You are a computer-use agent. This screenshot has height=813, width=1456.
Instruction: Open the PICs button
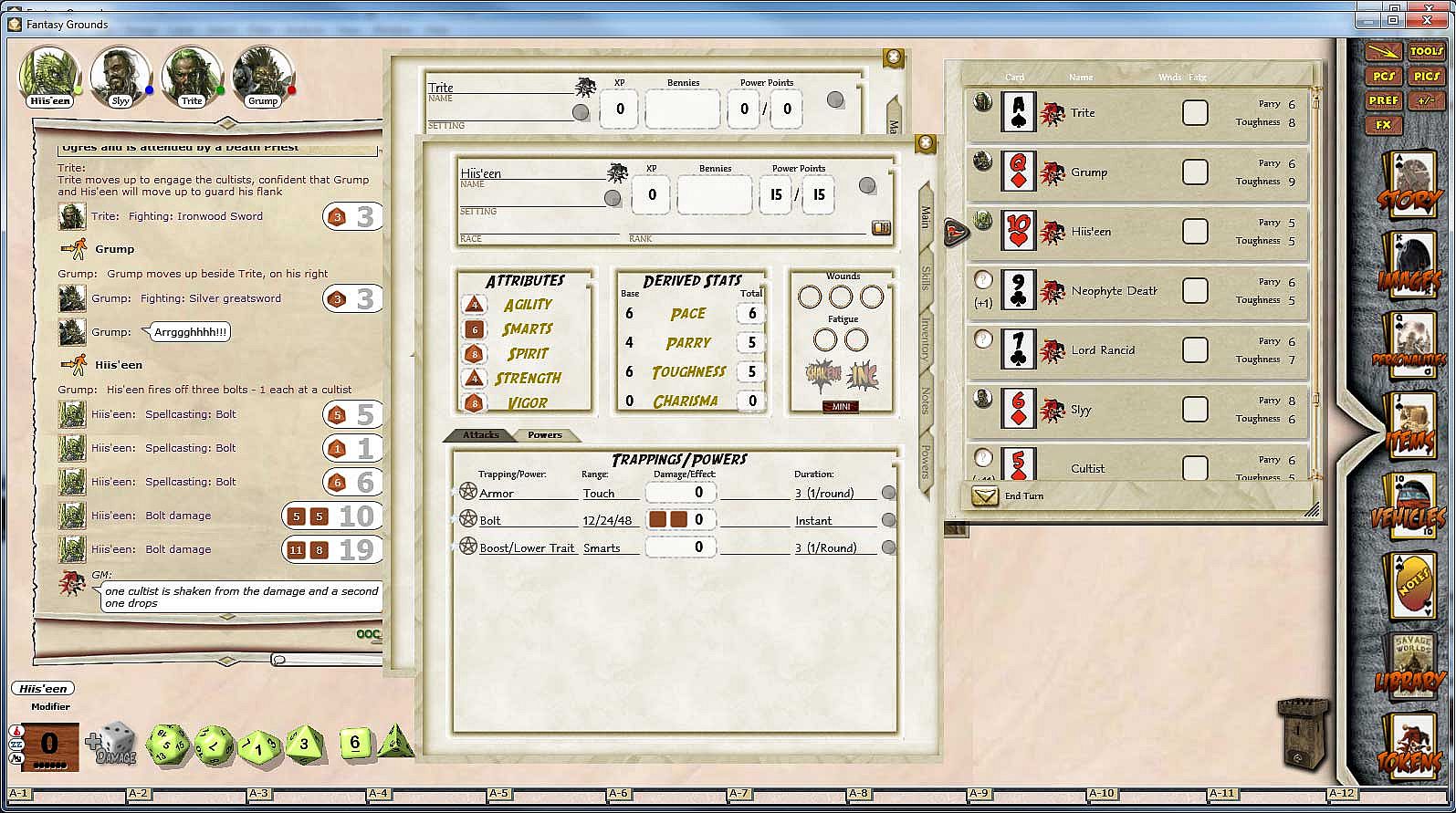1426,76
